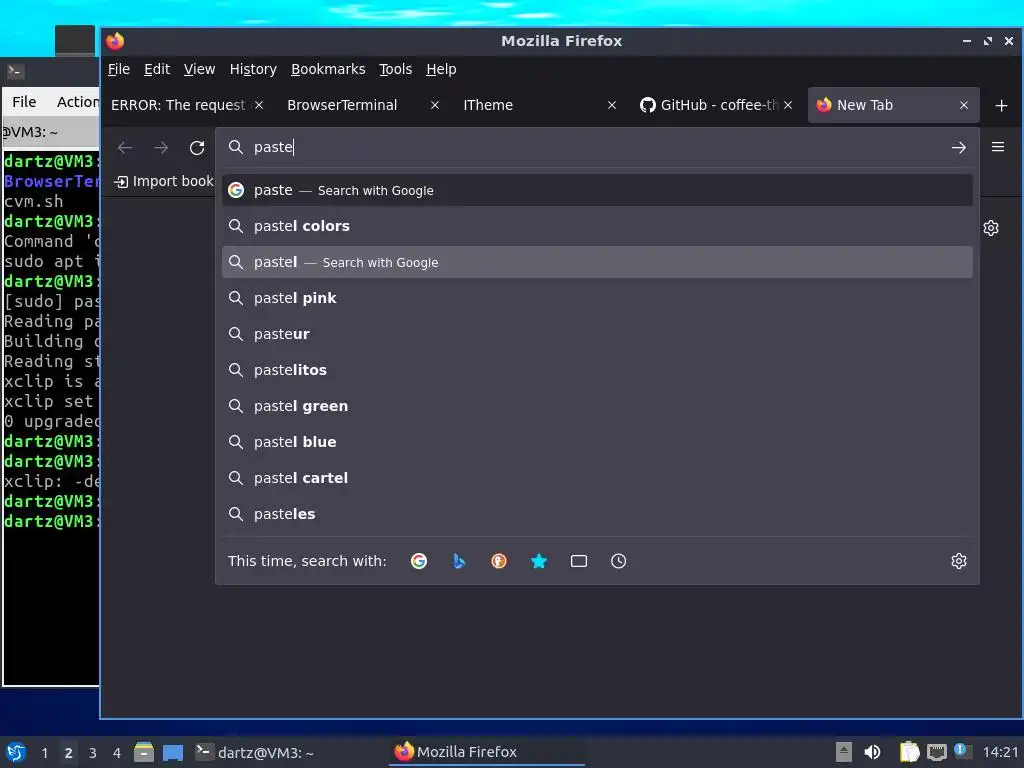
Task: Choose 'pasteles' suggestion
Action: click(597, 513)
